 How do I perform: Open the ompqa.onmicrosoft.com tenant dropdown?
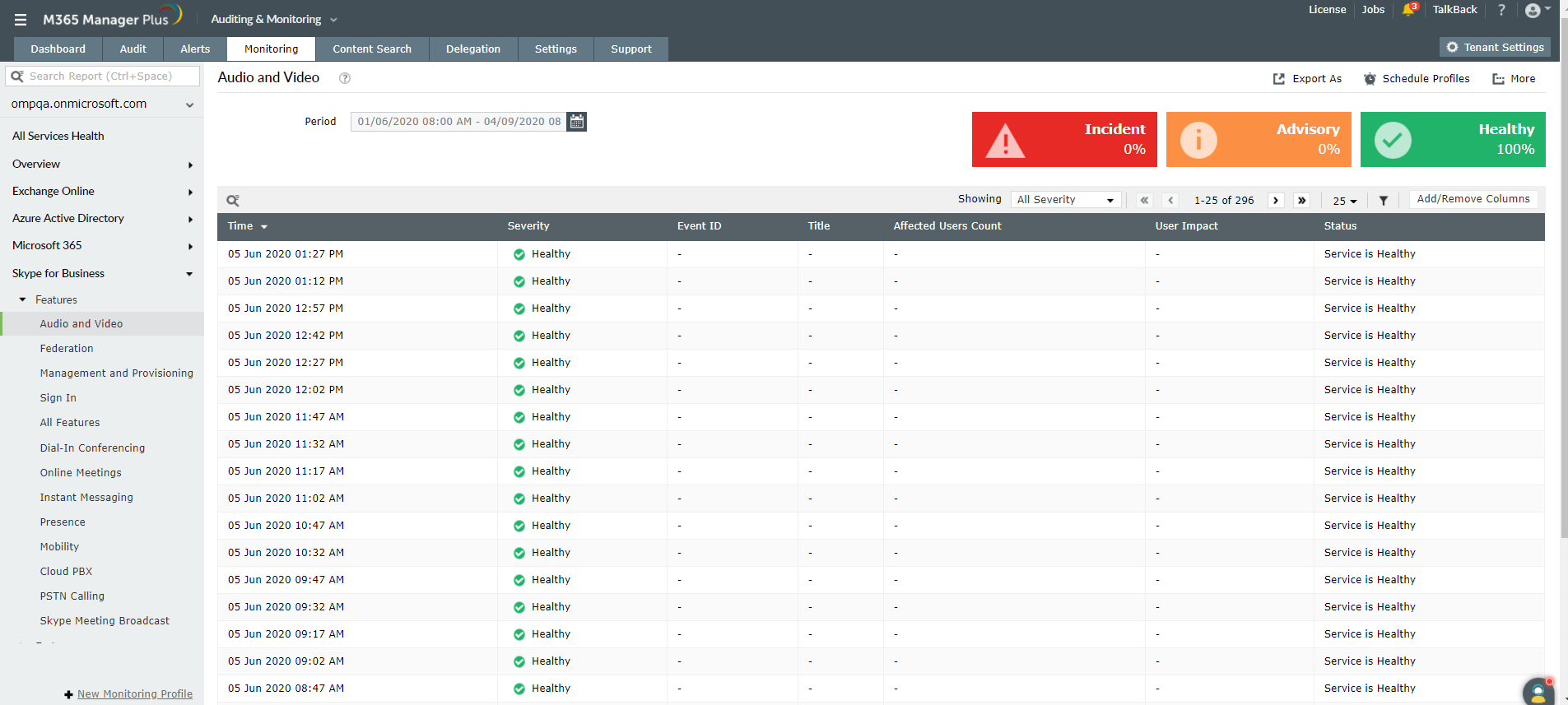coord(102,104)
